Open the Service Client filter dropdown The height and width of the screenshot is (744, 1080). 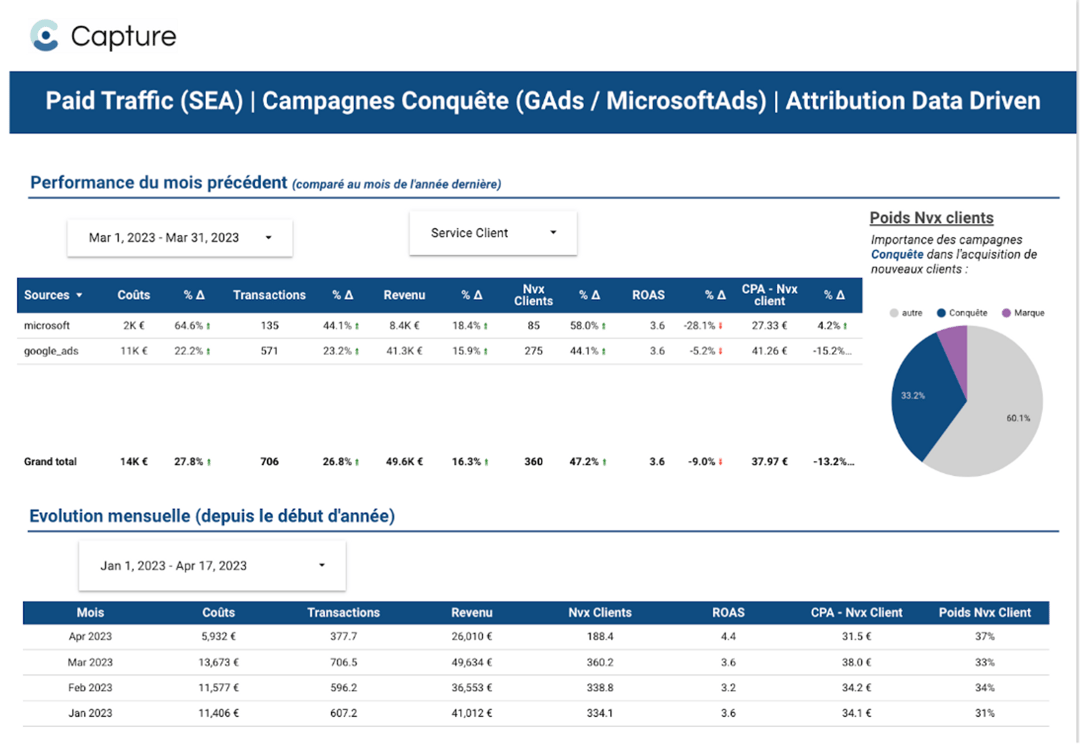pyautogui.click(x=493, y=231)
